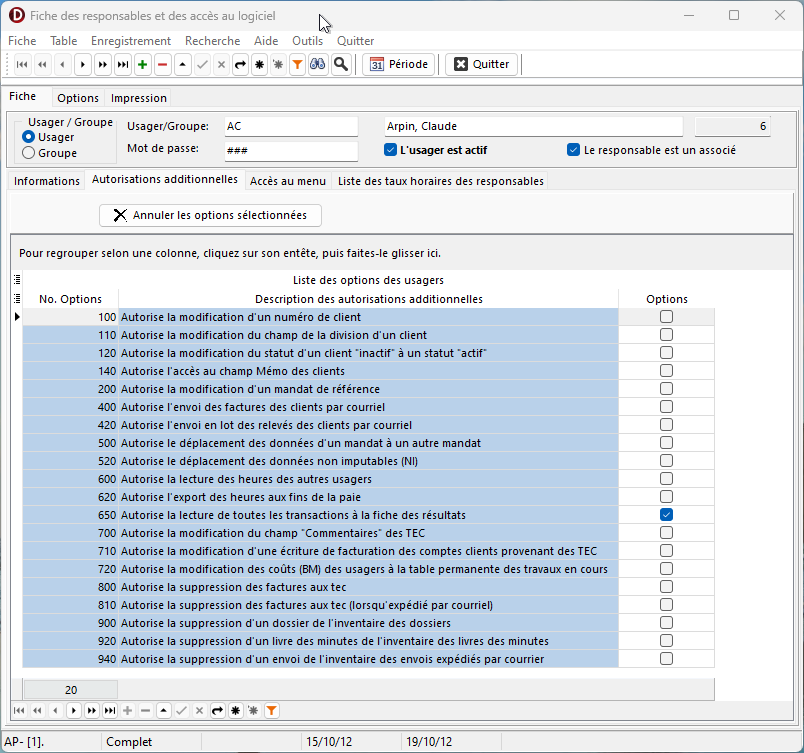
Task: Click the Mot de passe input field
Action: pyautogui.click(x=290, y=151)
